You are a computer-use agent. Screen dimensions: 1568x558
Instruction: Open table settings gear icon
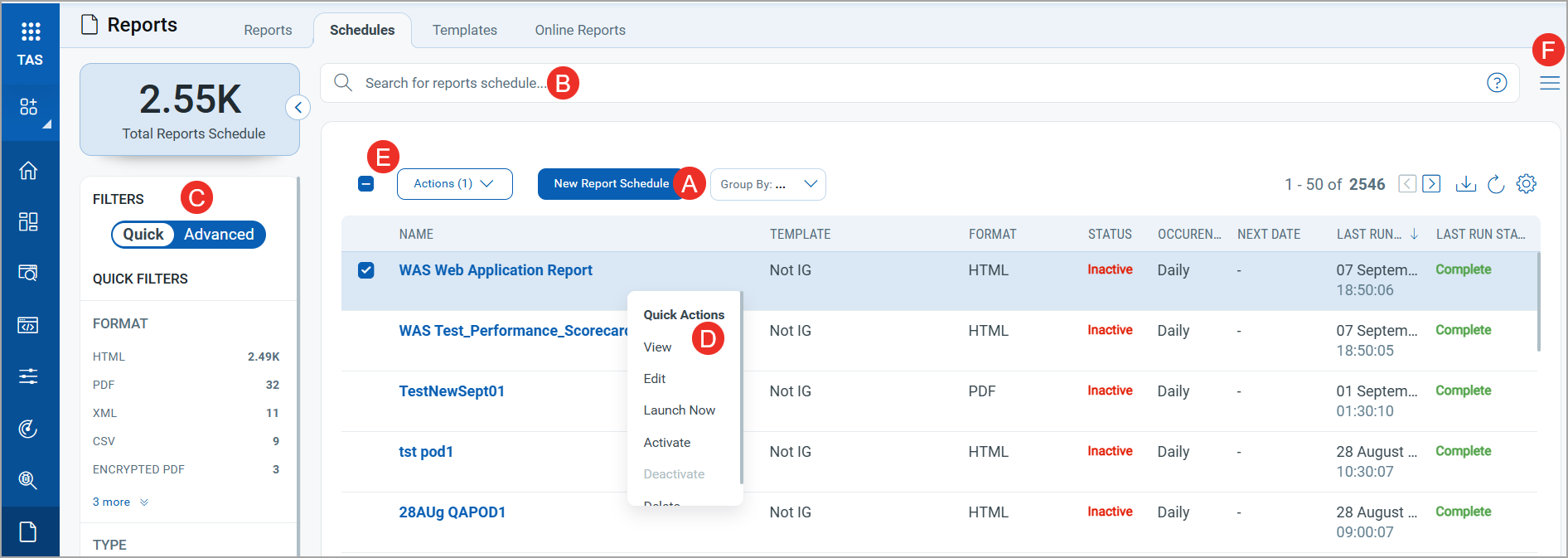pyautogui.click(x=1526, y=184)
